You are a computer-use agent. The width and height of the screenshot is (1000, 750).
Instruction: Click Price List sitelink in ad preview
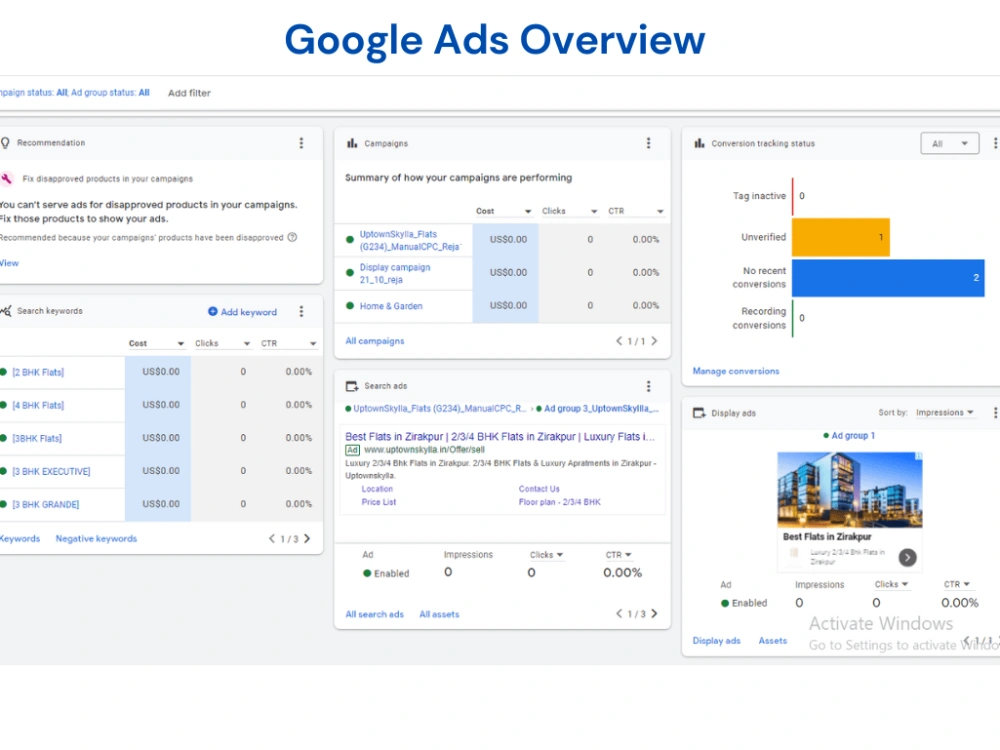point(379,502)
